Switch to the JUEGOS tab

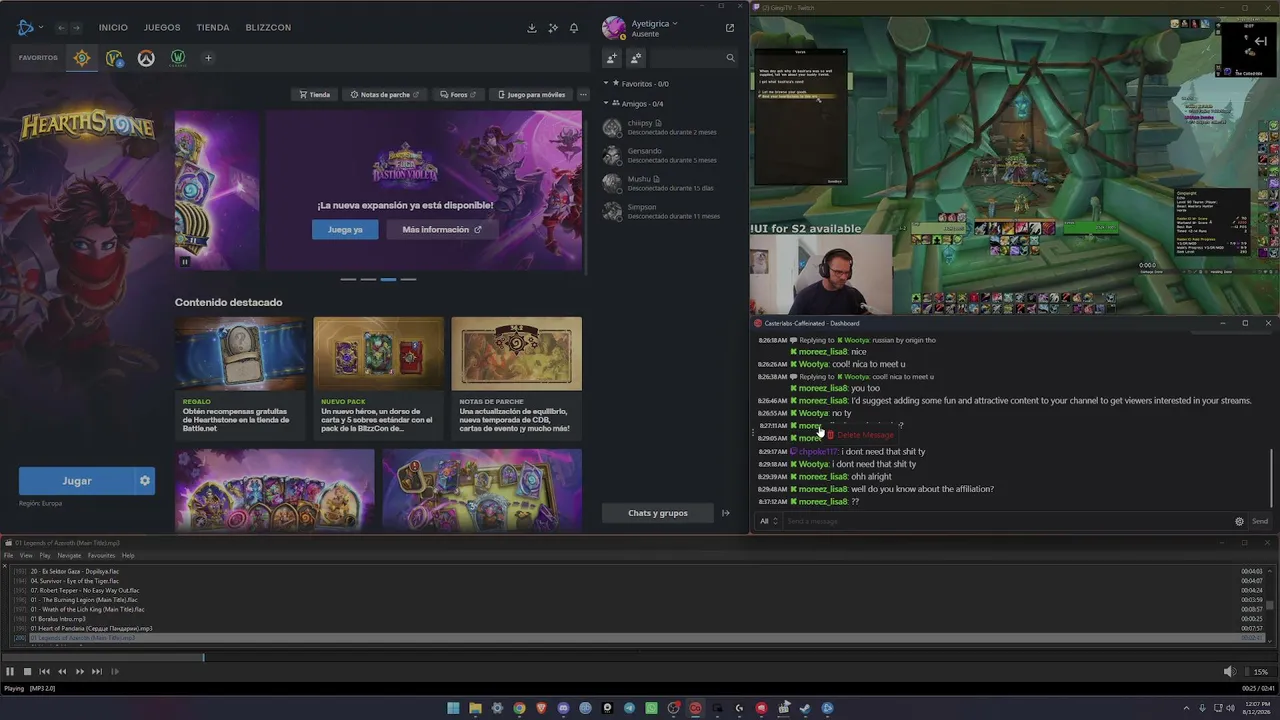(162, 28)
